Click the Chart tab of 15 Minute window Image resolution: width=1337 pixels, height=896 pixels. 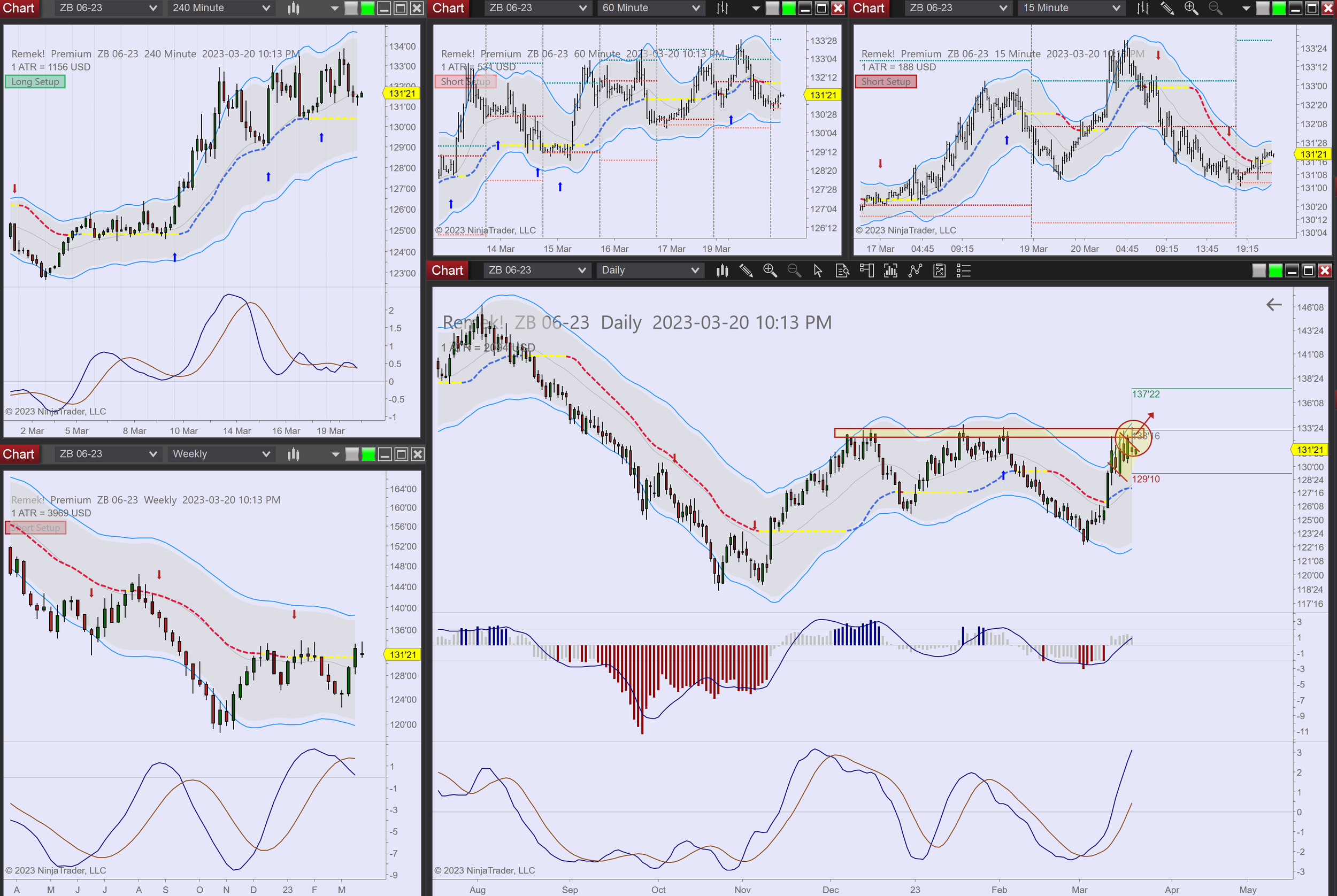tap(869, 8)
